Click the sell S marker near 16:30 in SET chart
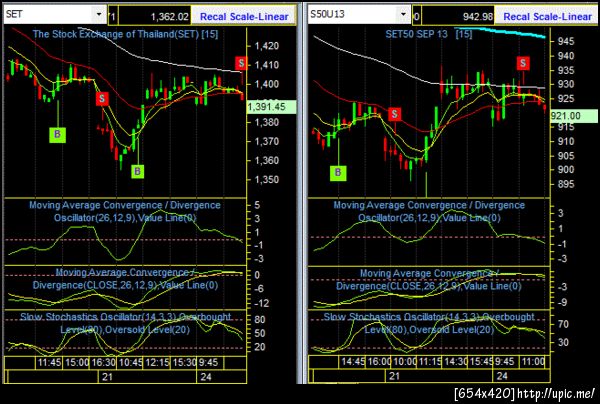Viewport: 600px width, 404px height. (102, 99)
